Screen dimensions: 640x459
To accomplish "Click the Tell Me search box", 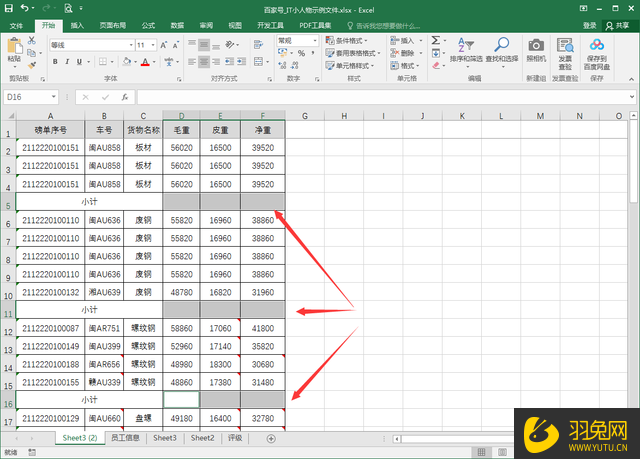I will point(384,26).
